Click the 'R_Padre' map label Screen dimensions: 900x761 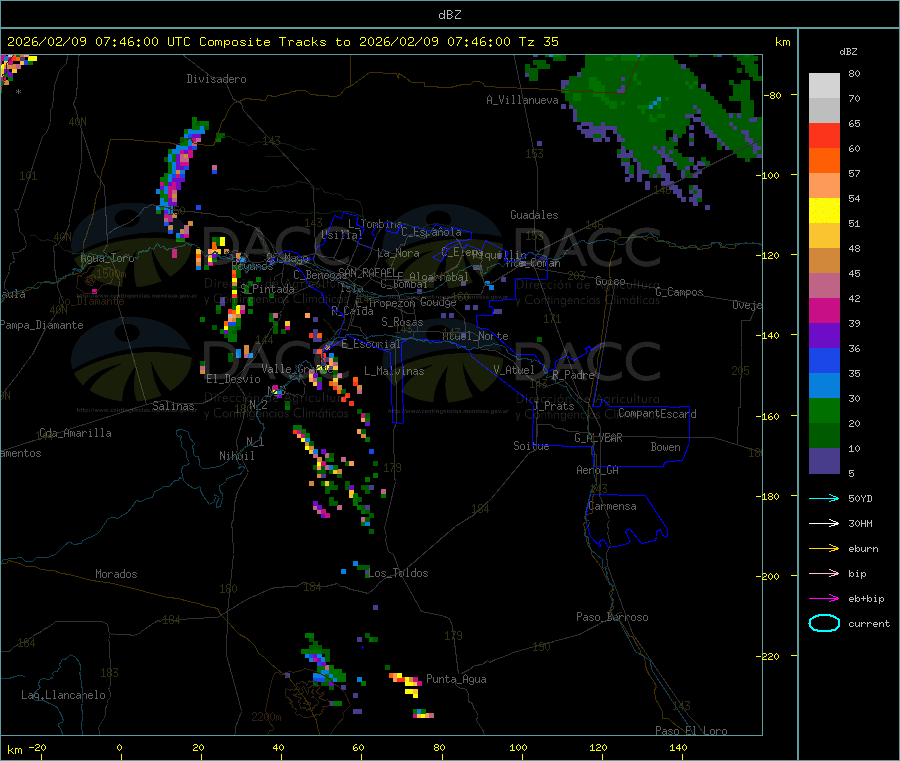(x=573, y=375)
